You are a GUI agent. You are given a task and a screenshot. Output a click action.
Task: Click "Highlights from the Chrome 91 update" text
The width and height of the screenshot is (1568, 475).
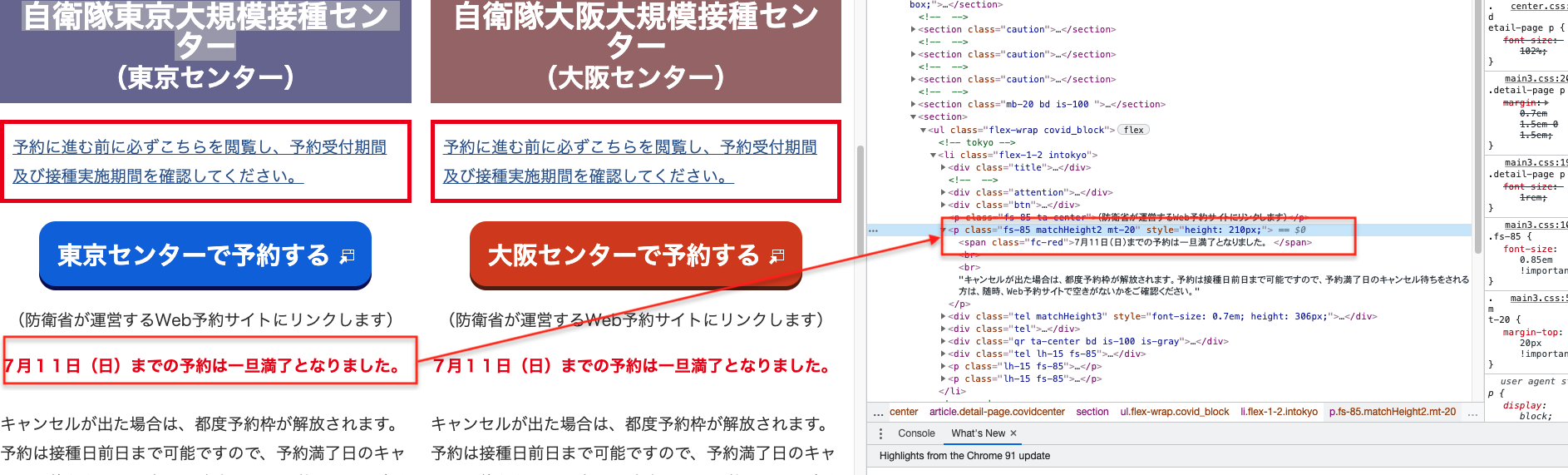pos(964,456)
